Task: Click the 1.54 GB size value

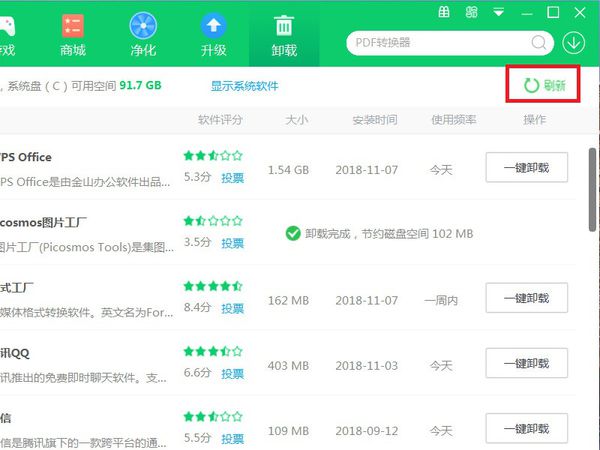Action: [288, 170]
